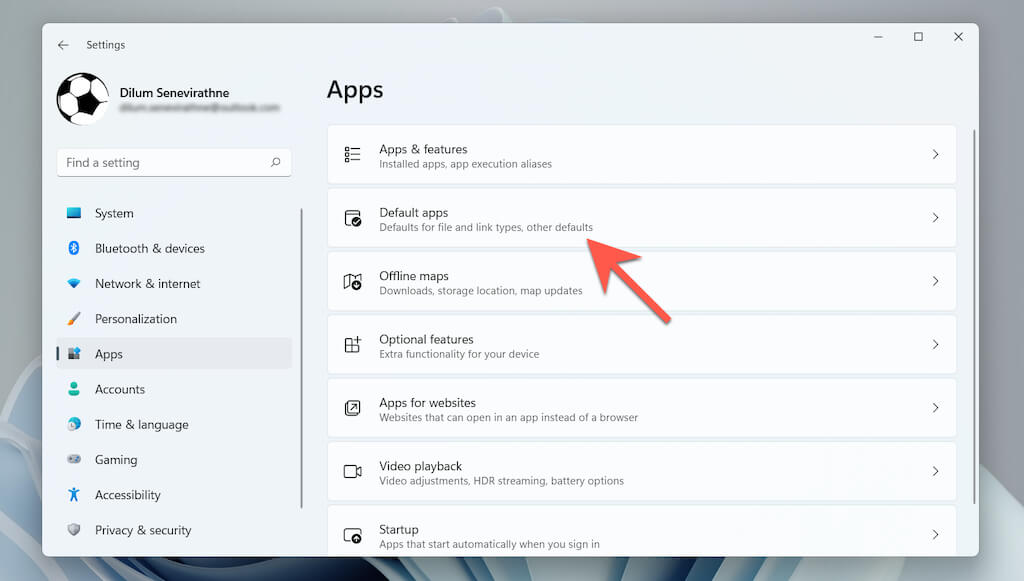This screenshot has height=581, width=1024.
Task: Select Accounts in sidebar
Action: click(120, 390)
